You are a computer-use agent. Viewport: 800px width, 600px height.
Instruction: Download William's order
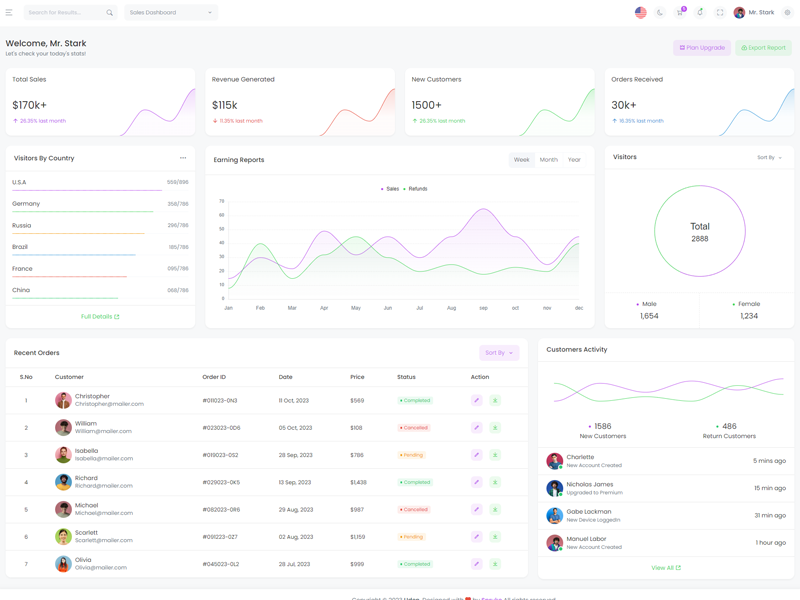pyautogui.click(x=495, y=428)
